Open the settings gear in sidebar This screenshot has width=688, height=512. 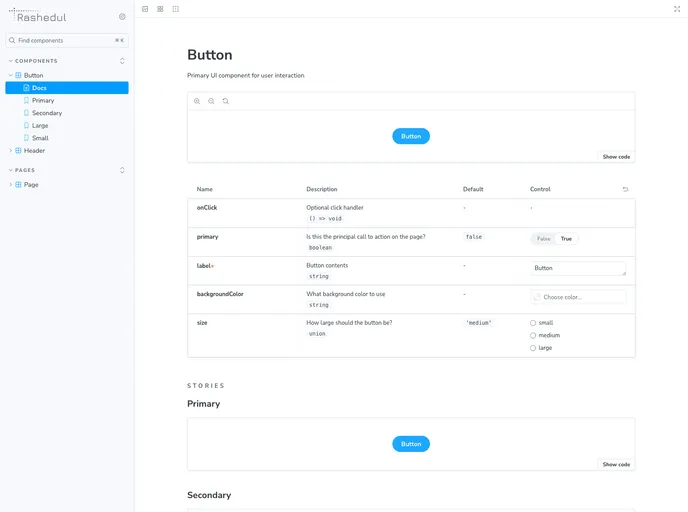pyautogui.click(x=122, y=17)
